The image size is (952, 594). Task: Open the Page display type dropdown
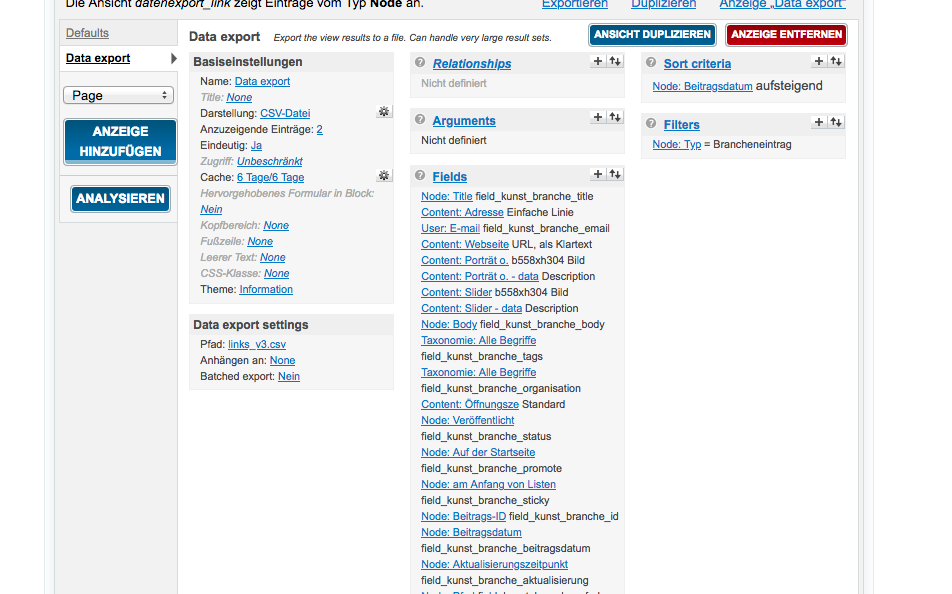pos(119,95)
